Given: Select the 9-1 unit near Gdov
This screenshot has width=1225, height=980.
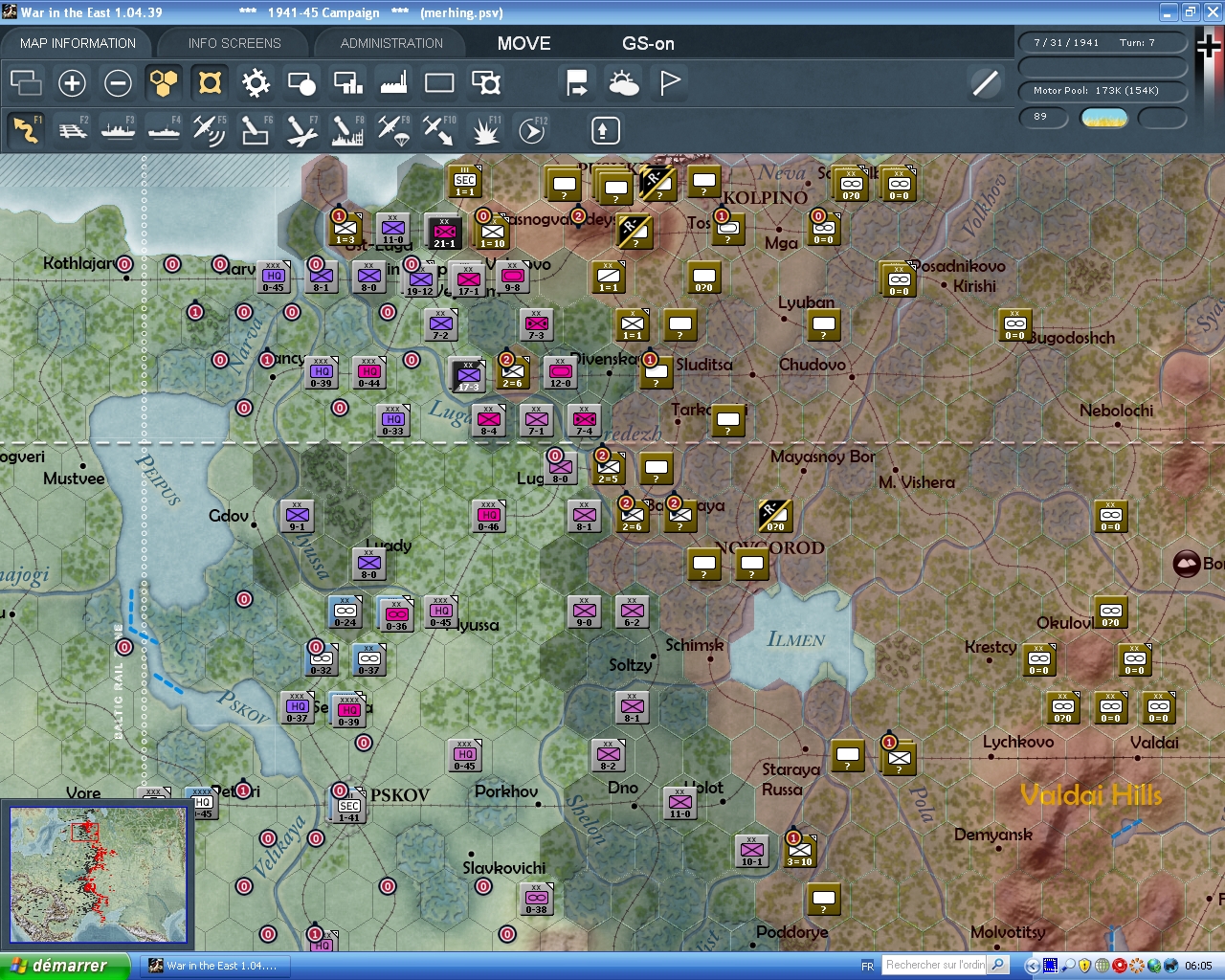Looking at the screenshot, I should tap(298, 517).
